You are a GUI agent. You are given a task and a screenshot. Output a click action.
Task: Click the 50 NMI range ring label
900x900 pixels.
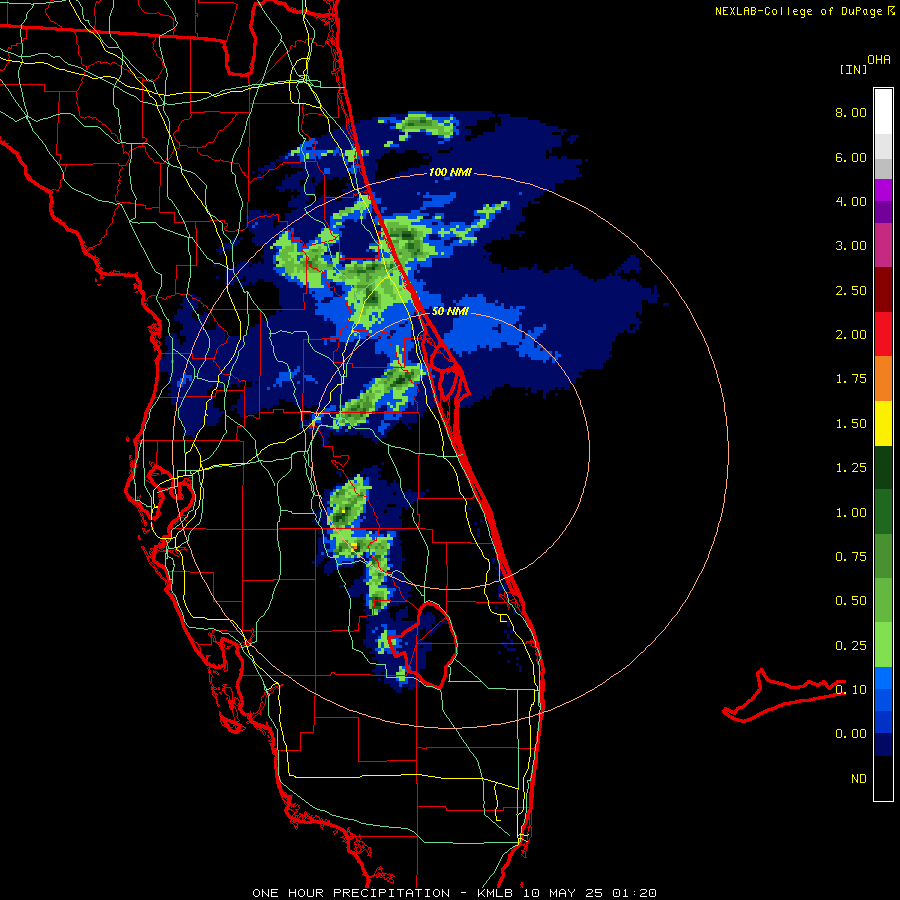[x=450, y=311]
